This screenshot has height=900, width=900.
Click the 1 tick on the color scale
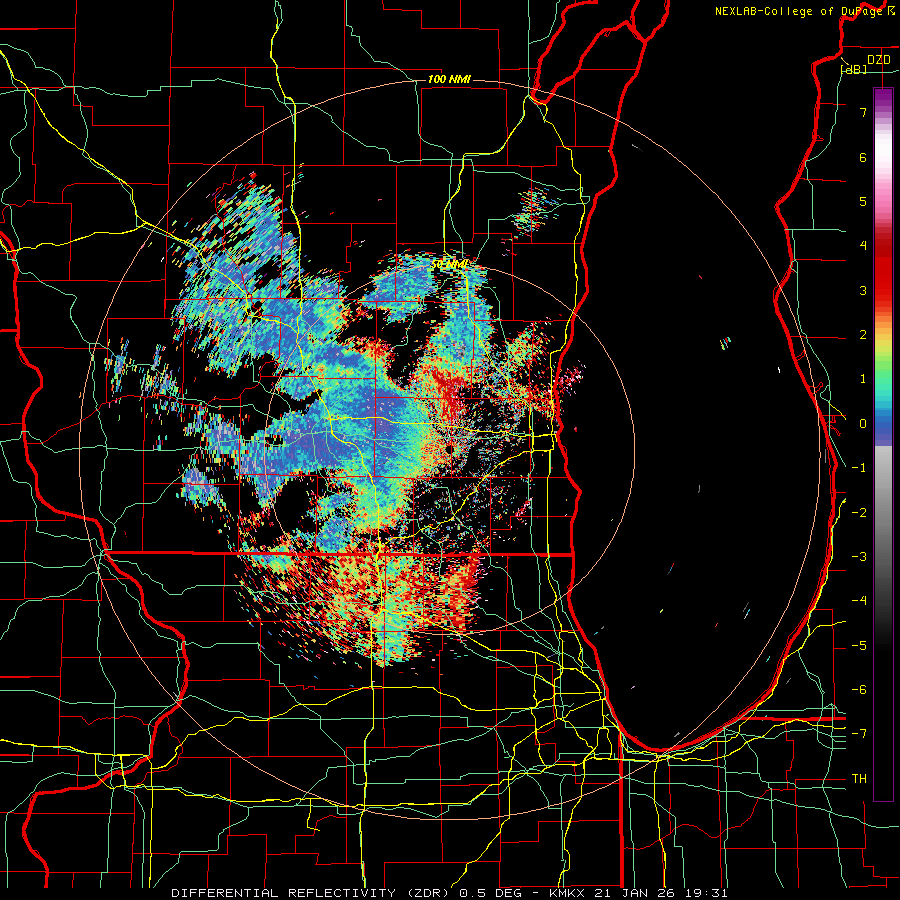tap(863, 379)
